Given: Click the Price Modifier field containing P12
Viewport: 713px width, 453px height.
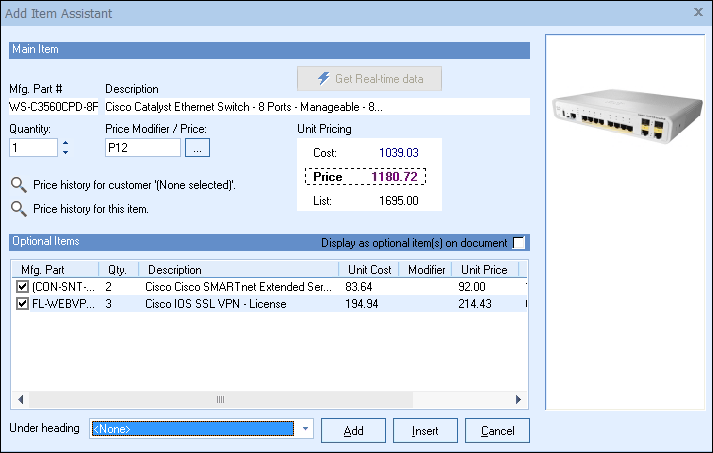Looking at the screenshot, I should (142, 148).
